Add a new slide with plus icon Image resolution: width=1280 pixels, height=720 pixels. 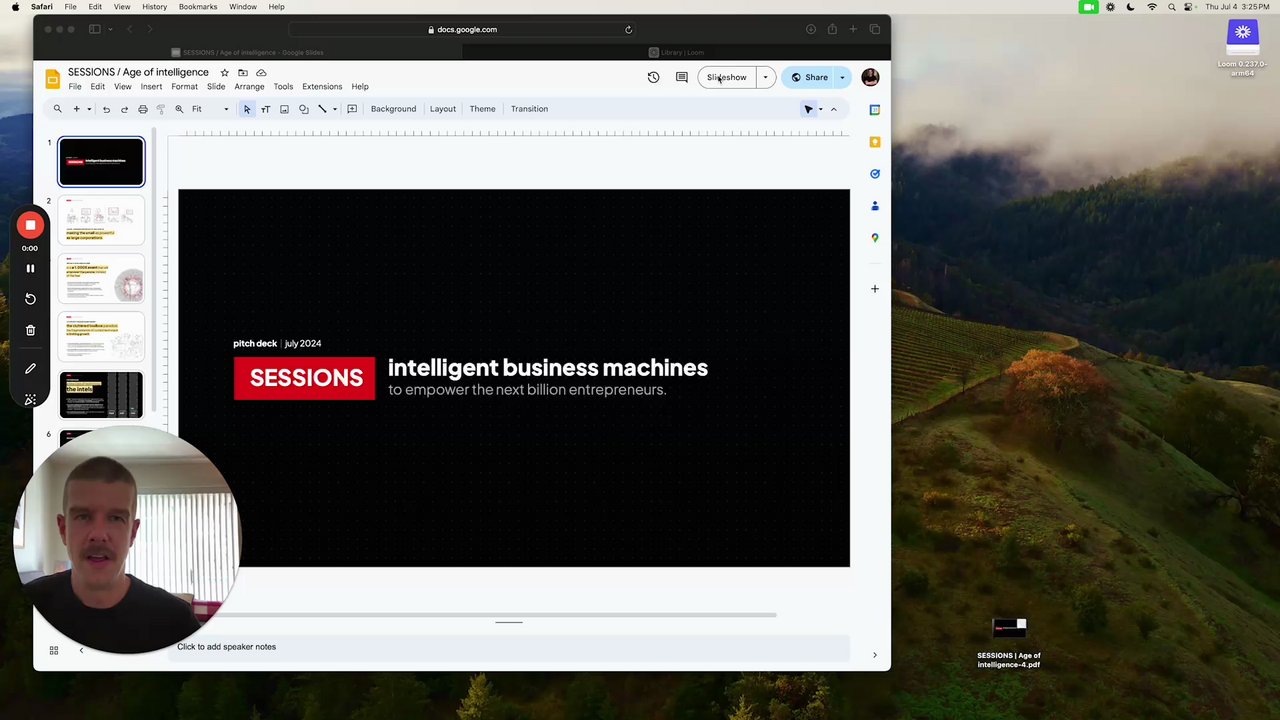[x=76, y=109]
